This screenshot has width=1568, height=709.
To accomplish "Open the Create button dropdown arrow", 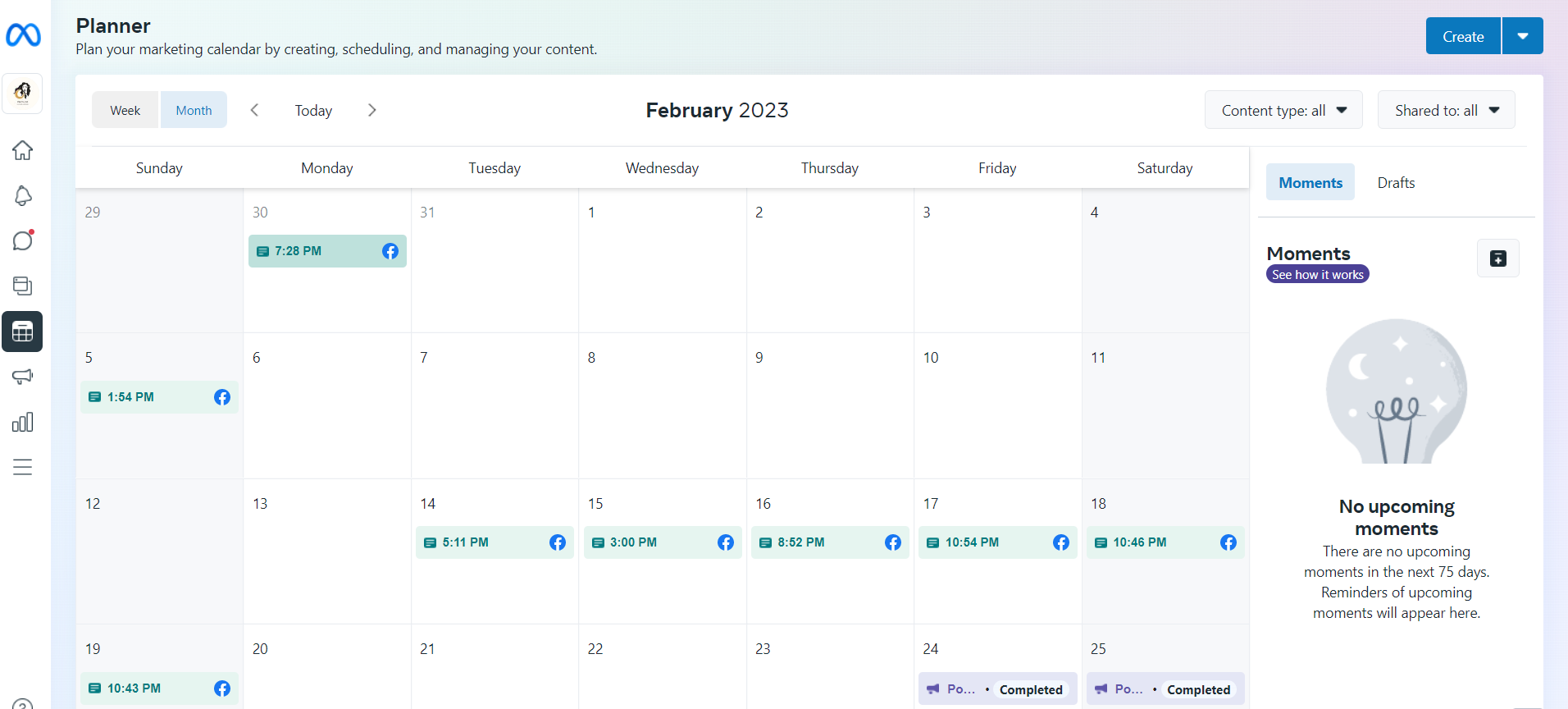I will point(1523,36).
